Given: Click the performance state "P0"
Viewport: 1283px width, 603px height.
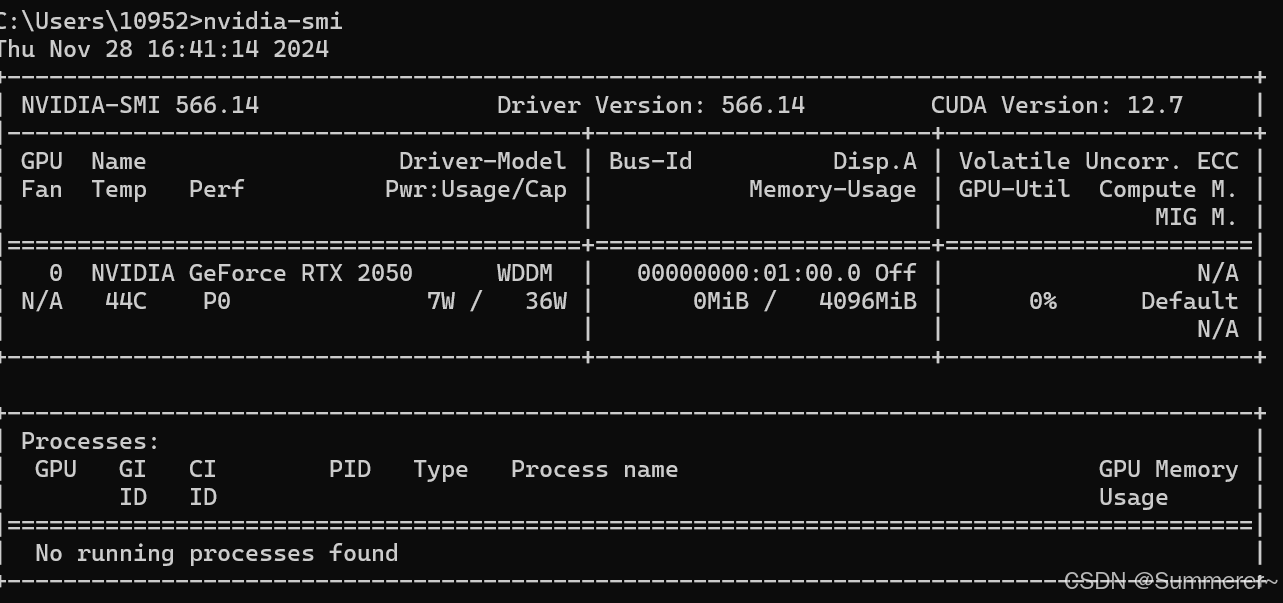Looking at the screenshot, I should click(x=217, y=301).
